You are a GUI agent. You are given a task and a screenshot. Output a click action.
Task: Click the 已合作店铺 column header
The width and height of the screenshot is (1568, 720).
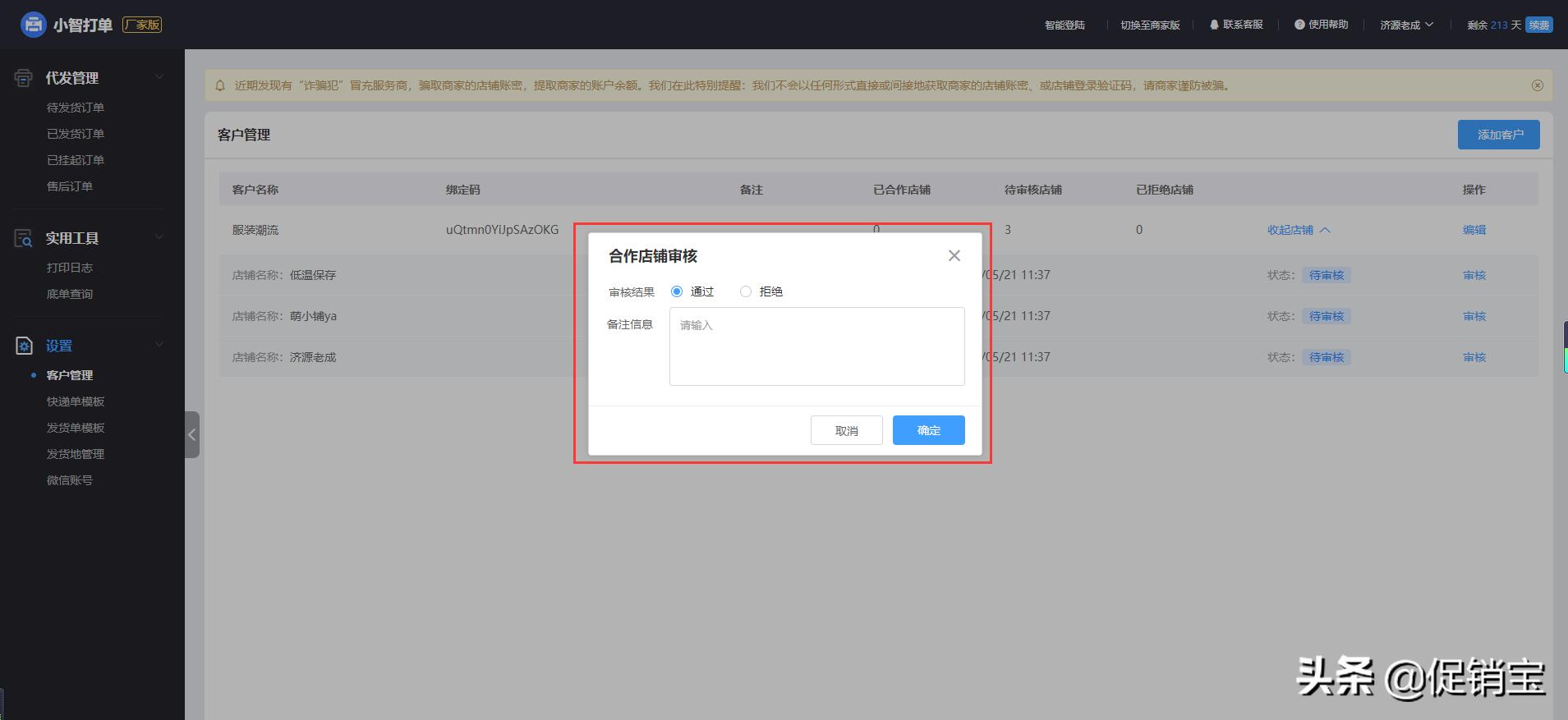pyautogui.click(x=902, y=190)
